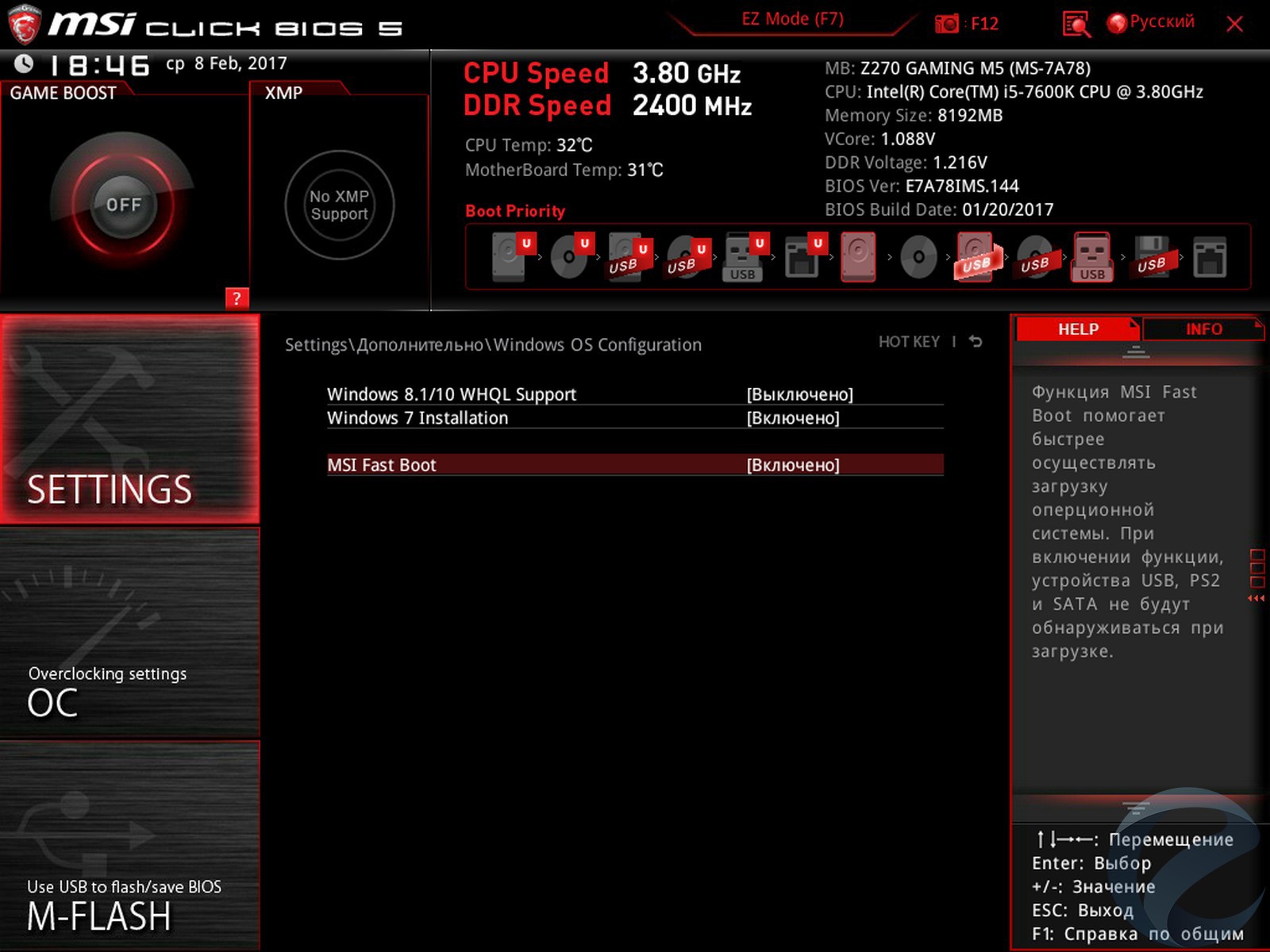Open the BIOS search magnifier icon
Image resolution: width=1270 pixels, height=952 pixels.
(1076, 24)
